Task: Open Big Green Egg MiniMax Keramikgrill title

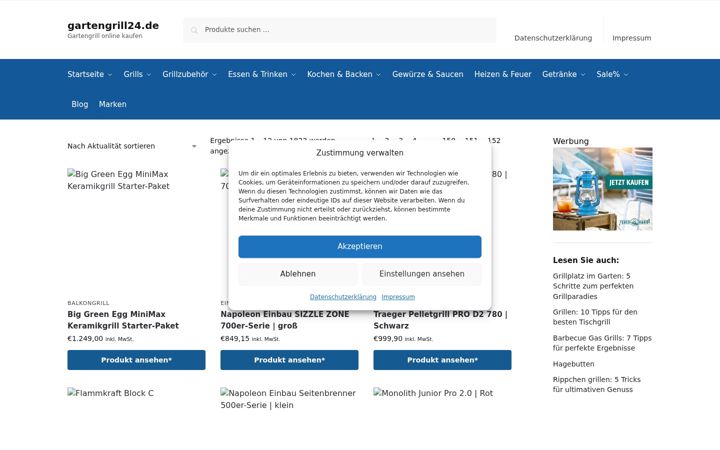Action: pyautogui.click(x=123, y=320)
